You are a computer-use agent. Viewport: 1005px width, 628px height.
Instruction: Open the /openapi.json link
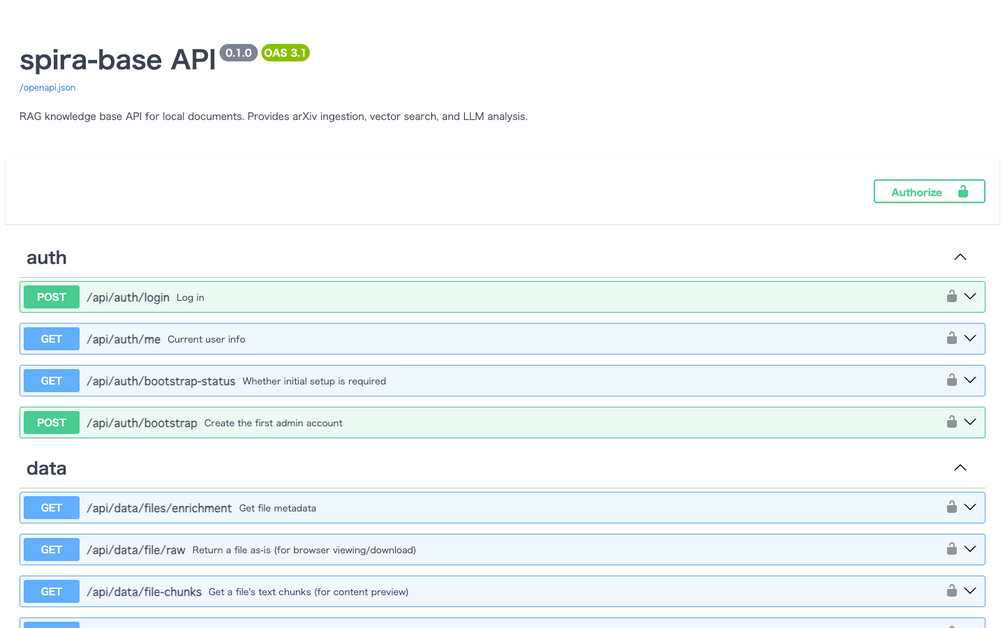[47, 88]
